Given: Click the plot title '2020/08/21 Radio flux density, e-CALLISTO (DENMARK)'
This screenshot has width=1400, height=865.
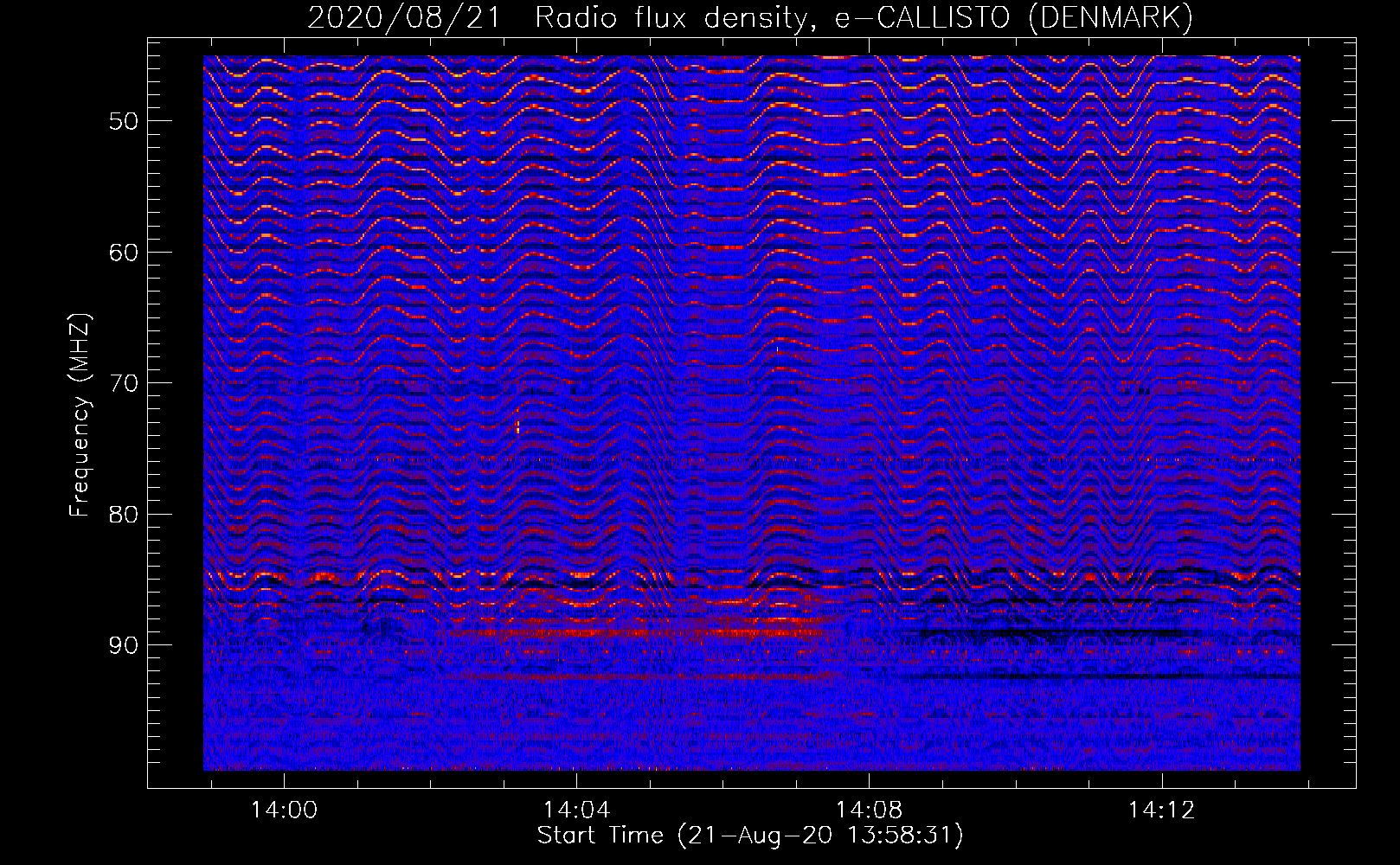Looking at the screenshot, I should pyautogui.click(x=750, y=17).
